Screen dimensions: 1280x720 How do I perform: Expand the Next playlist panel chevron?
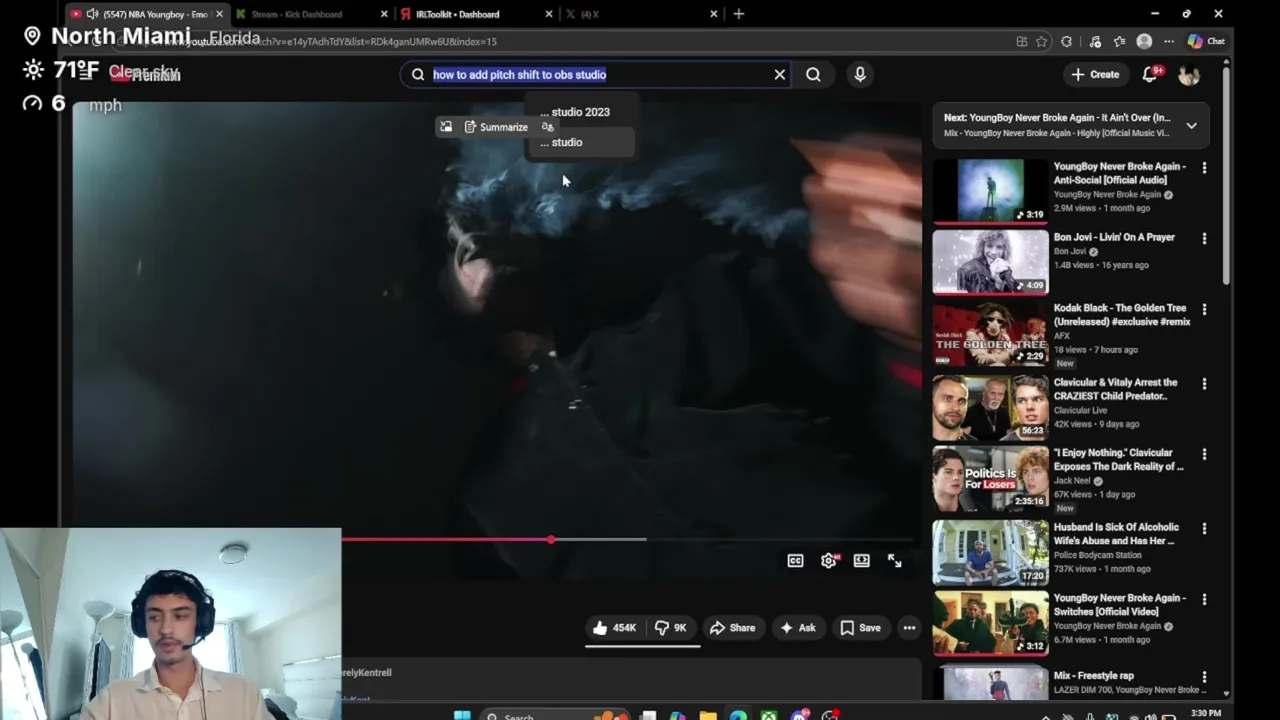(1191, 125)
